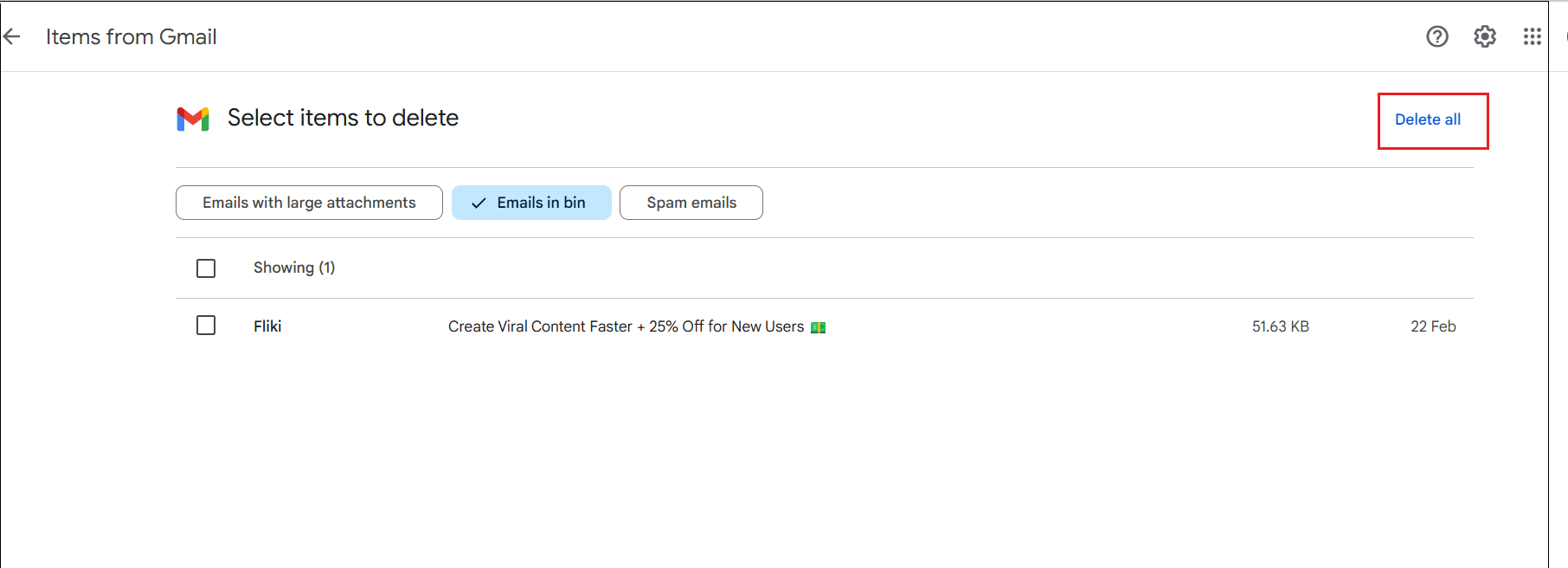Toggle the Emails in bin filter chip
This screenshot has height=568, width=1568.
pyautogui.click(x=531, y=203)
